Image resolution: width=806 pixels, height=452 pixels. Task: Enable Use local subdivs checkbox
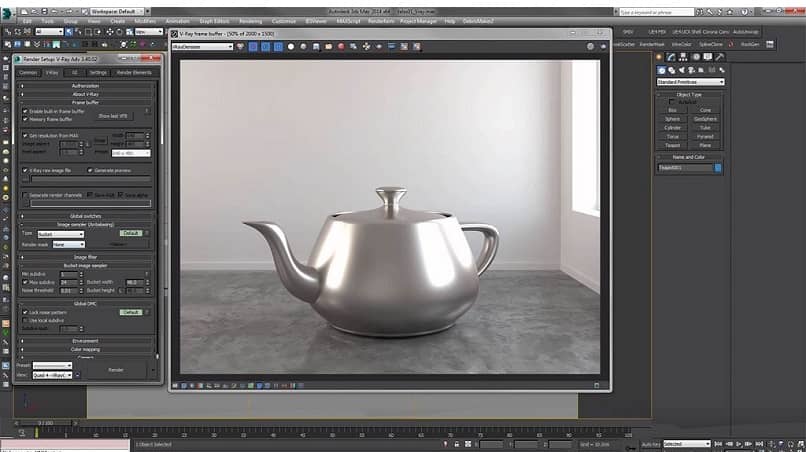click(x=25, y=320)
